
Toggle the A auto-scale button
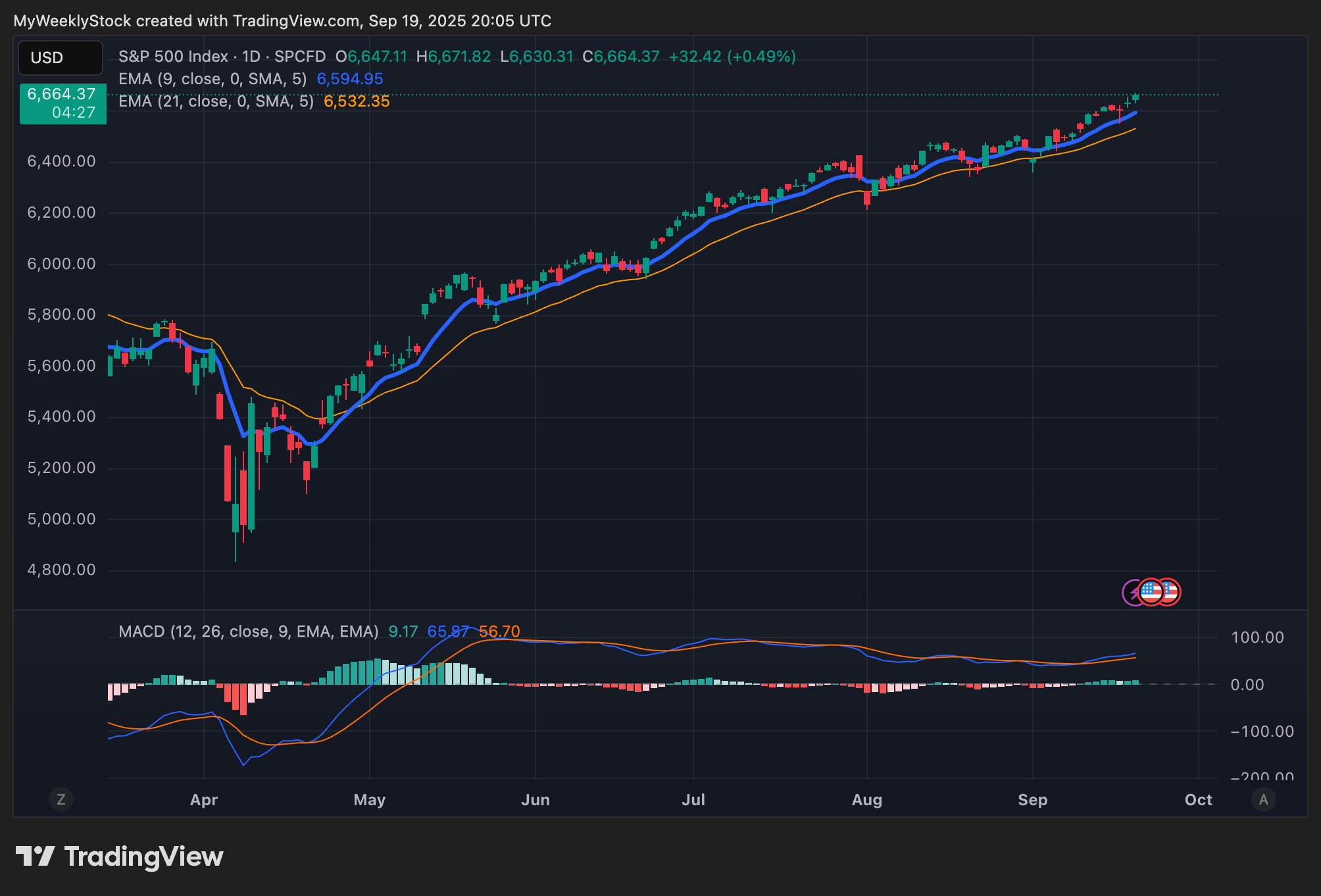pos(1263,799)
